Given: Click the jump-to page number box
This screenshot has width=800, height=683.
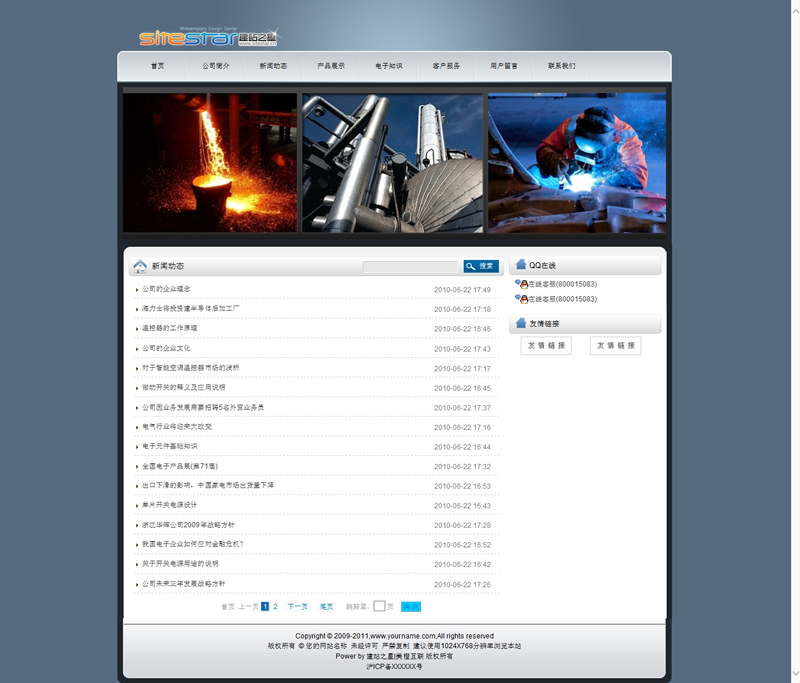Looking at the screenshot, I should (x=380, y=606).
